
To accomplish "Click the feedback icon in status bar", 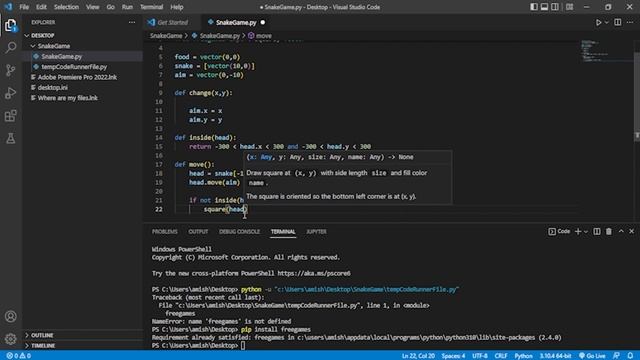I will coord(616,356).
